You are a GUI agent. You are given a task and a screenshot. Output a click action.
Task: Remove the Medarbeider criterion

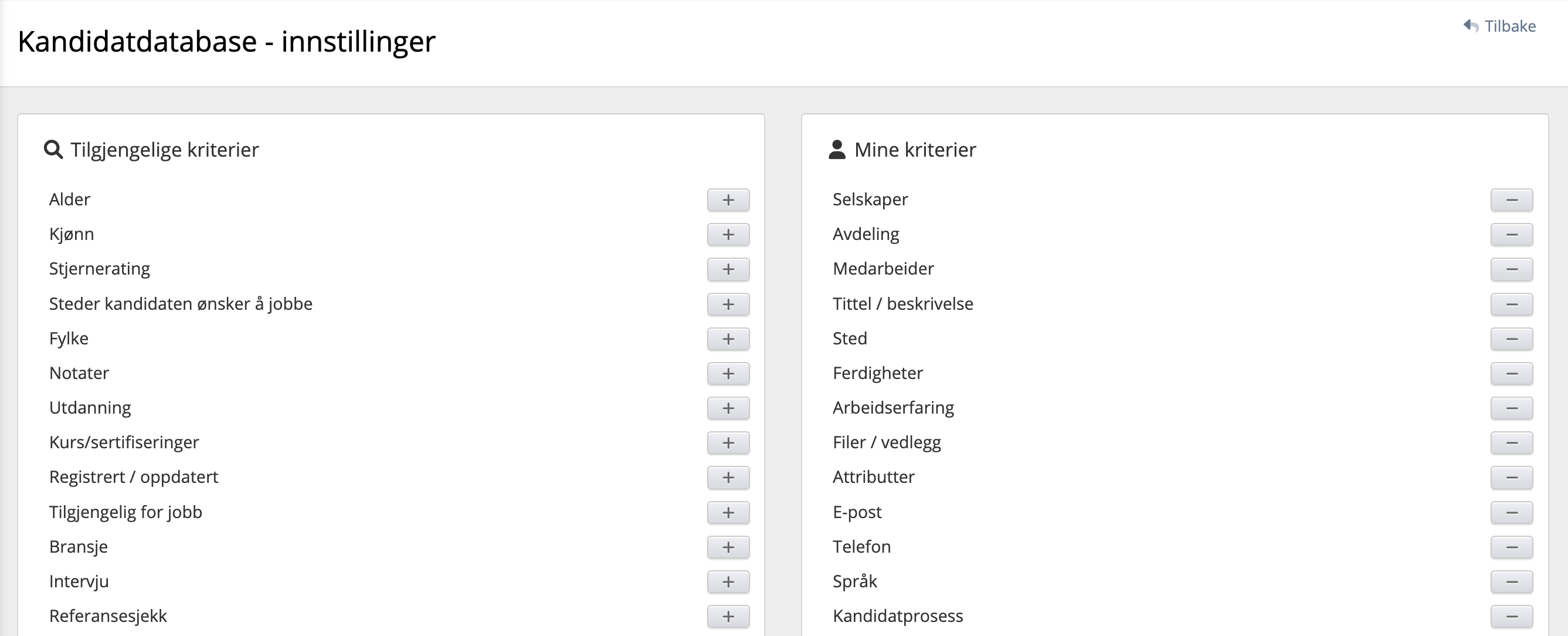1511,269
